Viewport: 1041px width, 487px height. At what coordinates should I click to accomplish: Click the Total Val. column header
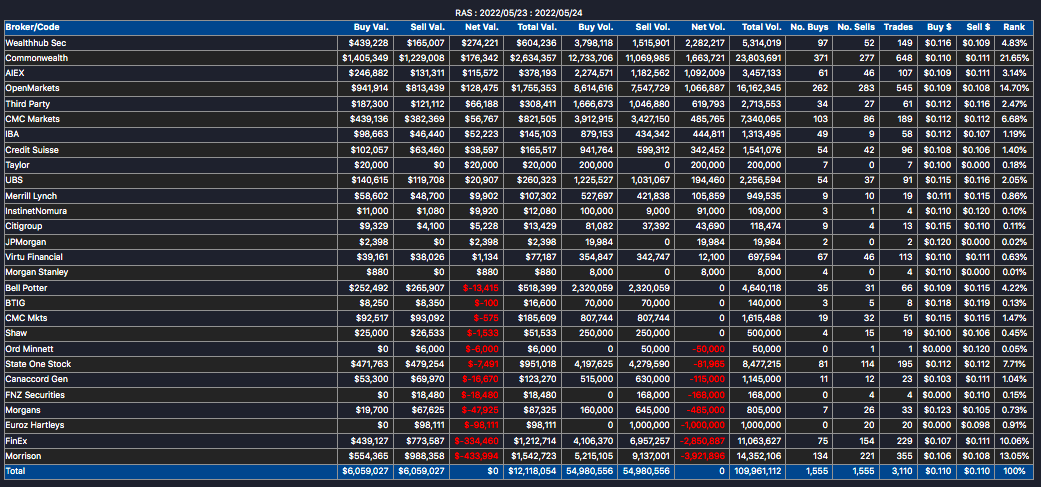(536, 27)
